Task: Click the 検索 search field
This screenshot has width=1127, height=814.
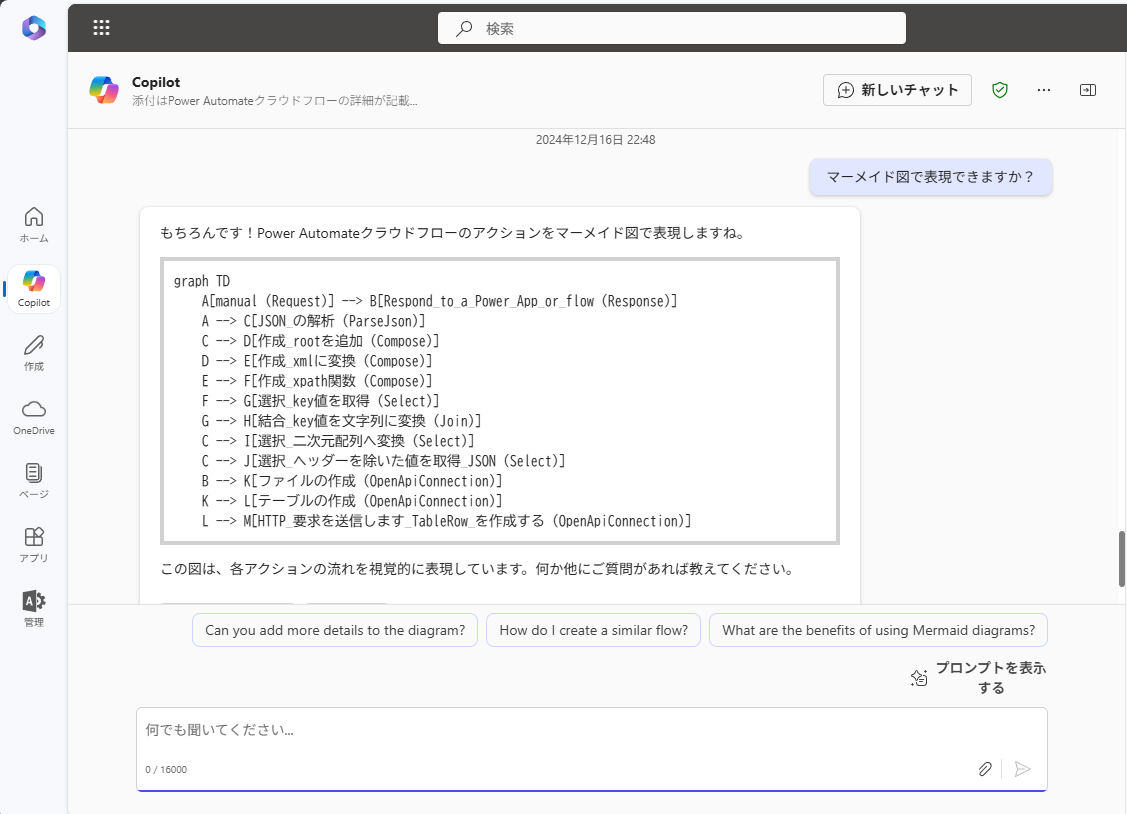Action: [671, 28]
